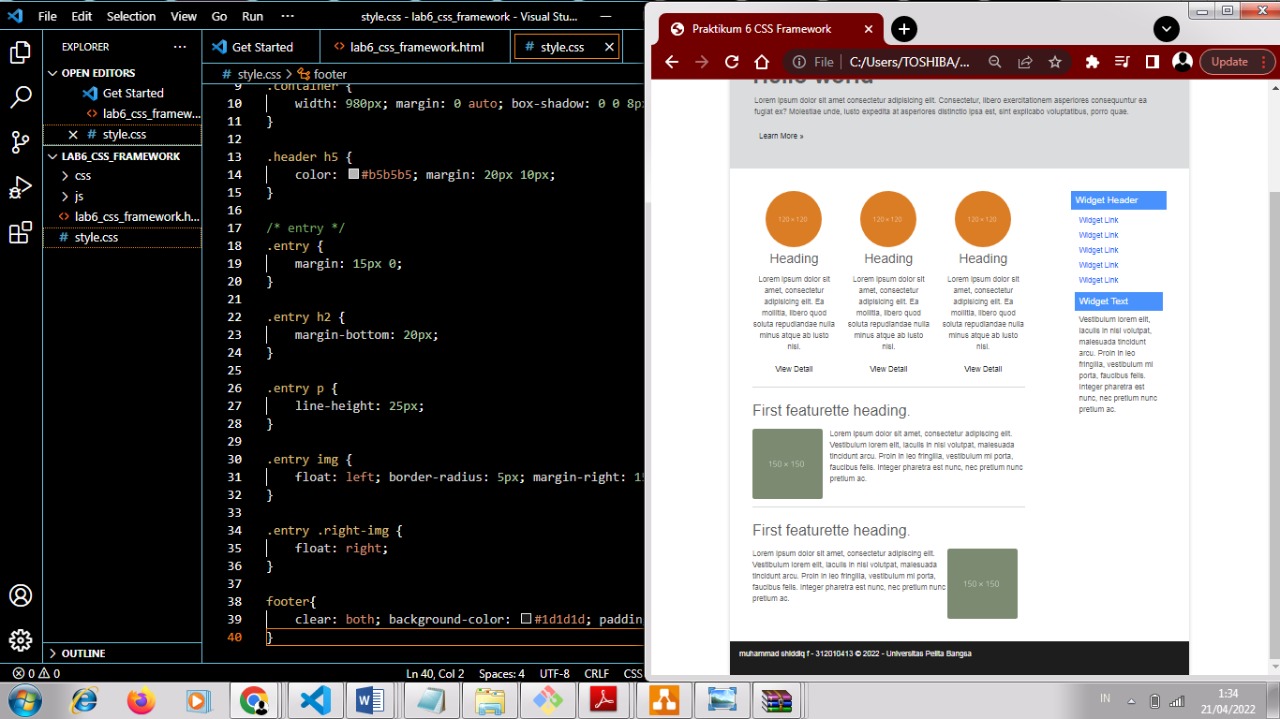
Task: Bookmark this page with the star icon
Action: click(1055, 62)
